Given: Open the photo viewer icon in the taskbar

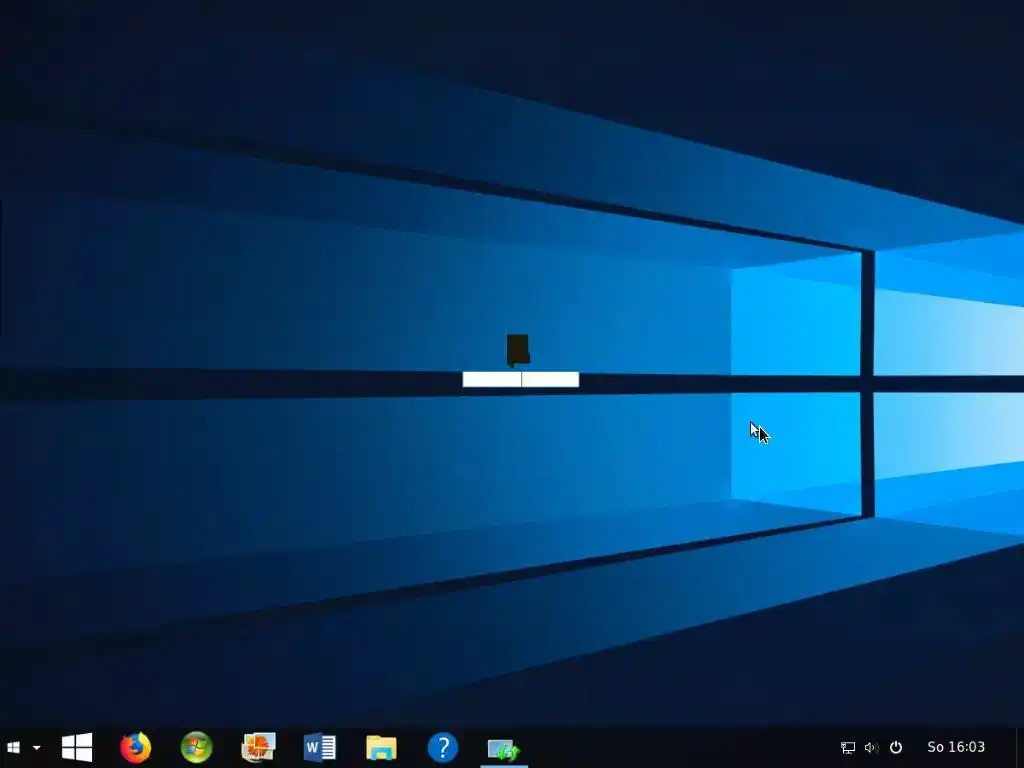Looking at the screenshot, I should [x=258, y=747].
